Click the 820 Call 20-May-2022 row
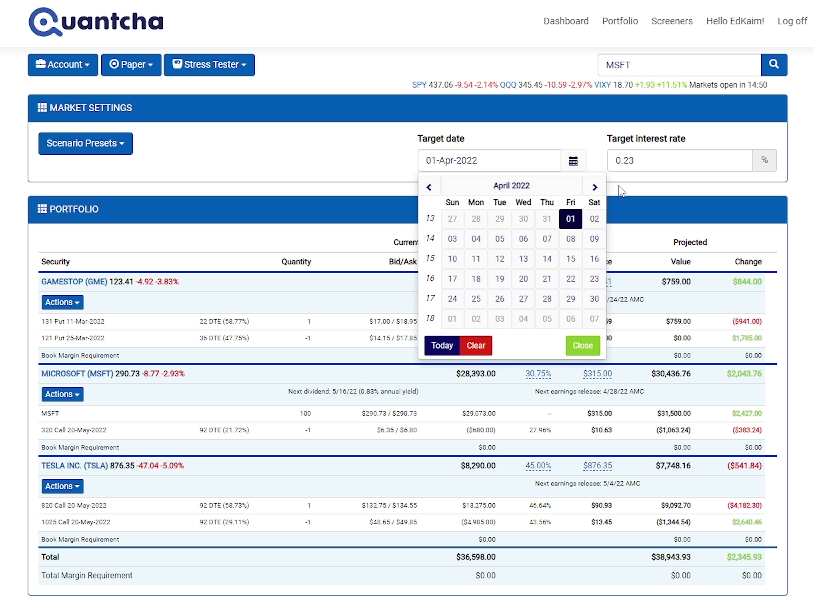 click(401, 505)
